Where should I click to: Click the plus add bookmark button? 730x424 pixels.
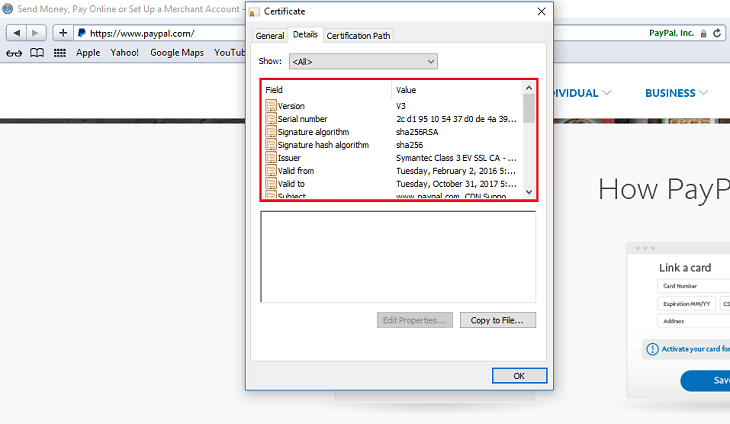(63, 33)
